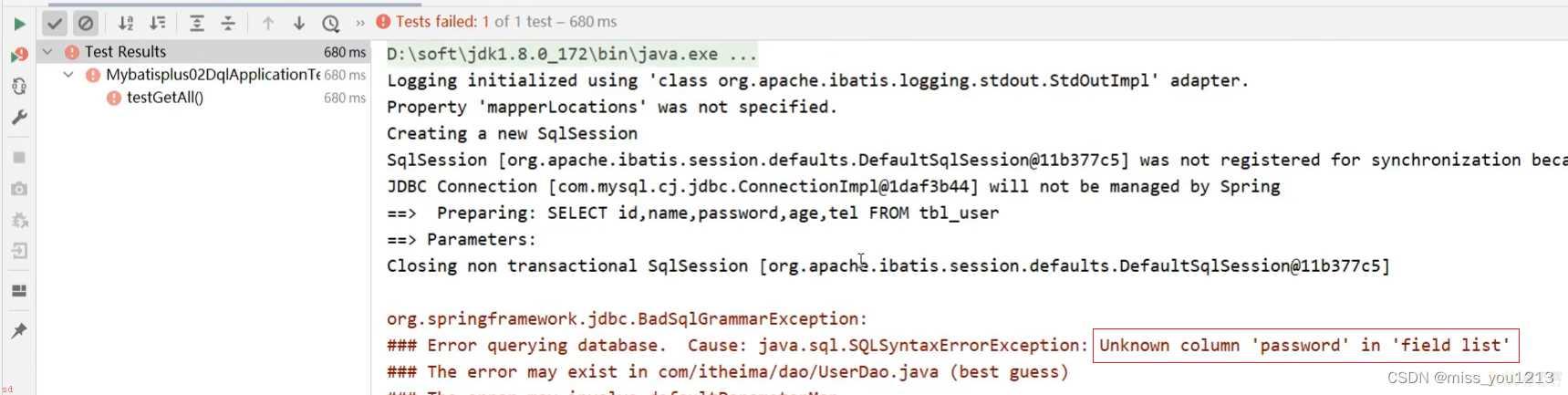Click the 'Unknown column password' error text
Image resolution: width=1568 pixels, height=395 pixels.
pos(1305,346)
